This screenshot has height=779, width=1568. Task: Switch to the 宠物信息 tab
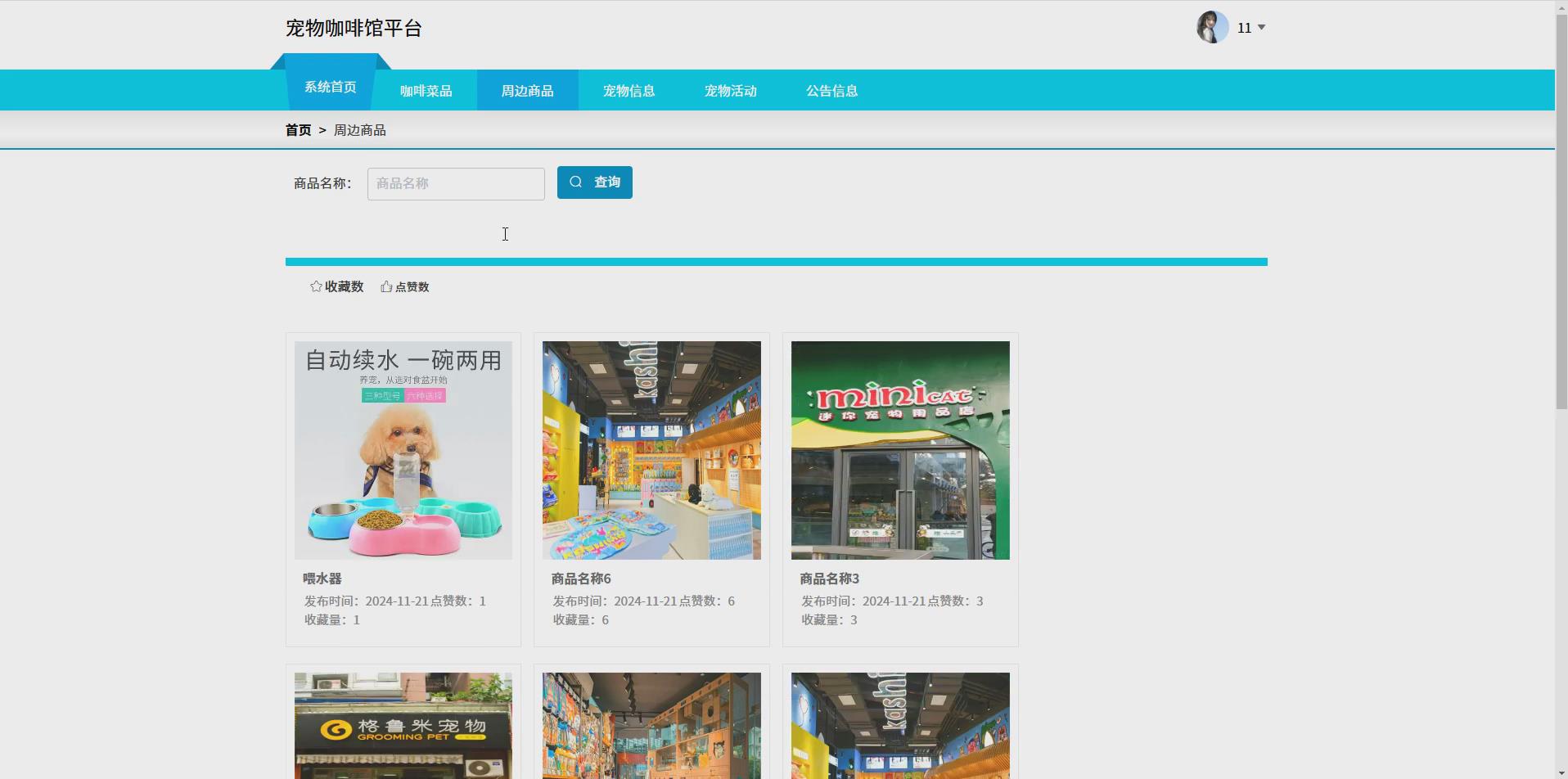[x=629, y=90]
